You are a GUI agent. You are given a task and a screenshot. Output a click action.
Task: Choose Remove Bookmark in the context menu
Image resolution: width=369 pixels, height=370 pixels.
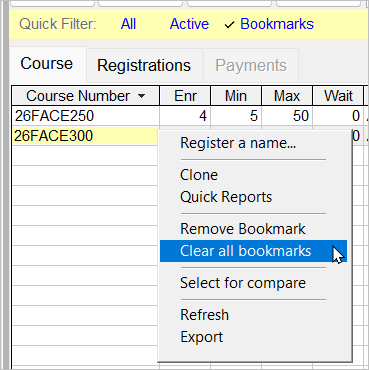[253, 229]
